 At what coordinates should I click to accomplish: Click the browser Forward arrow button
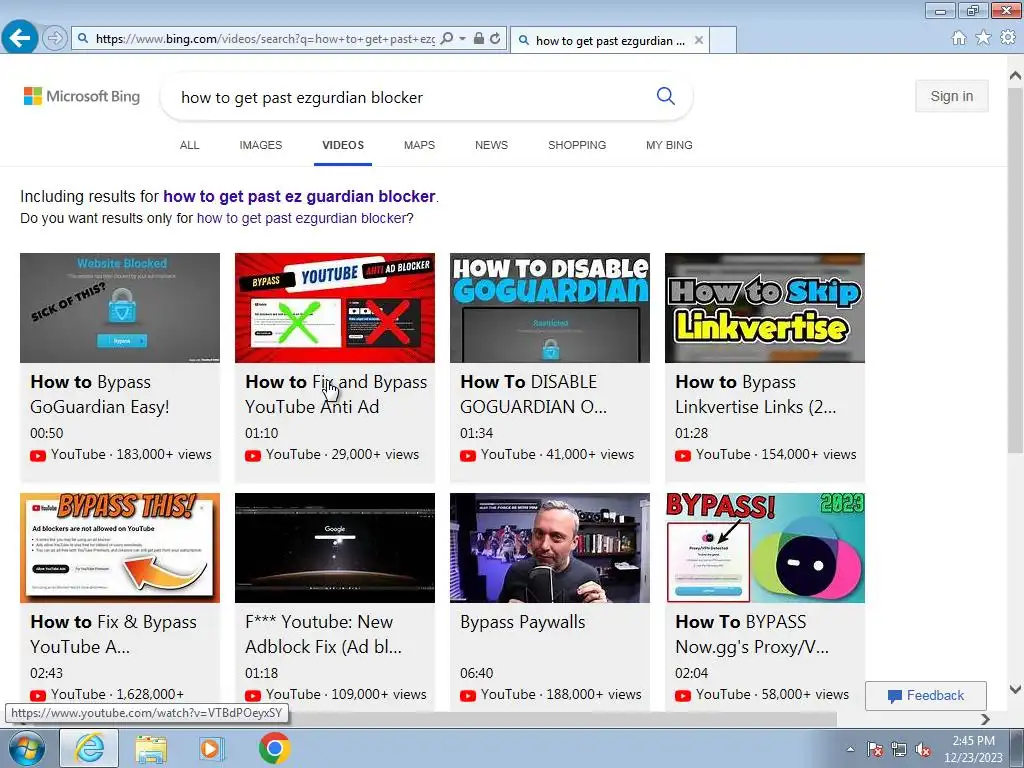55,39
